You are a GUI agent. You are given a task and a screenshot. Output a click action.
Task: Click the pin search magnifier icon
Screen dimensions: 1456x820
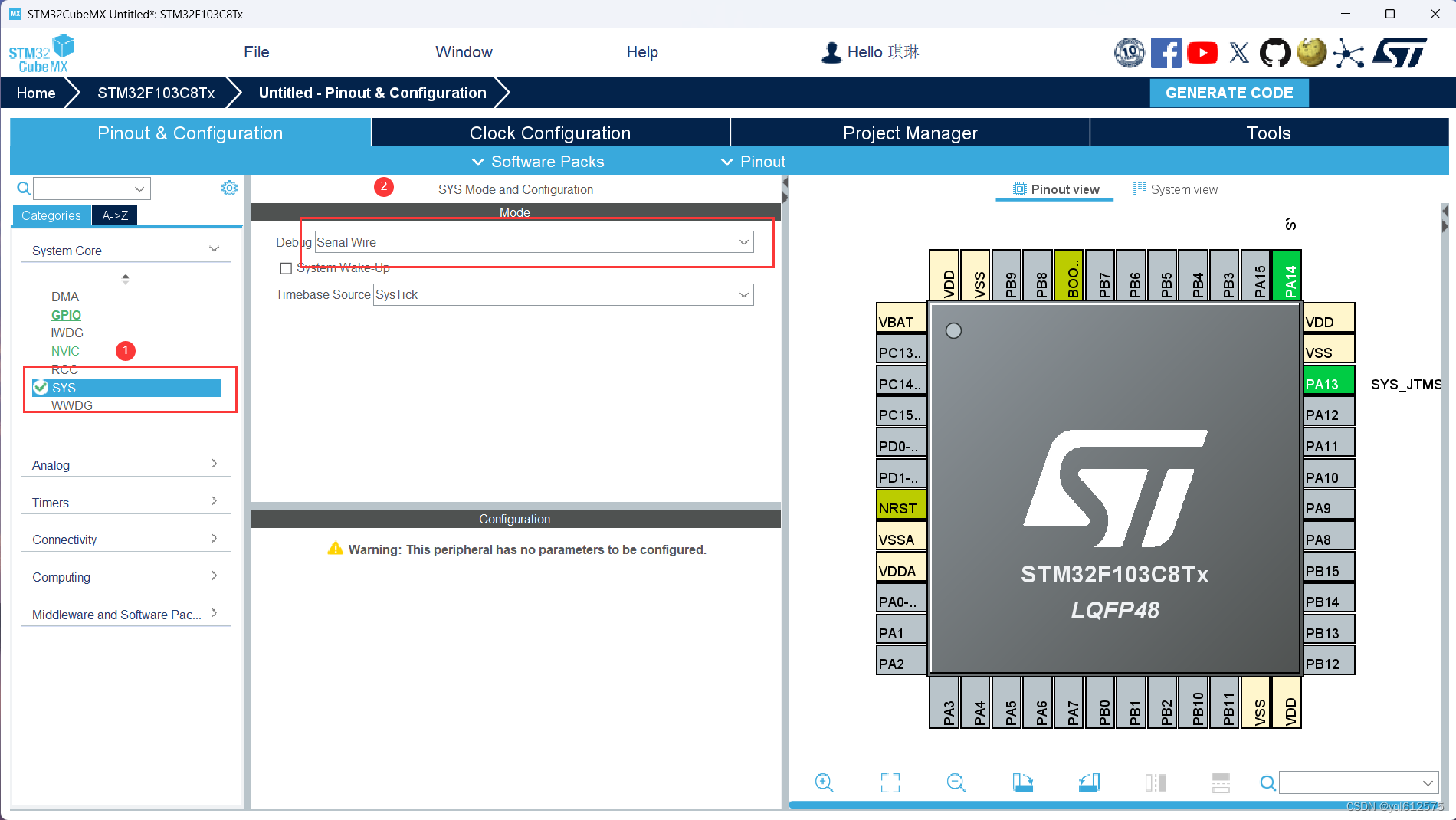point(1268,783)
